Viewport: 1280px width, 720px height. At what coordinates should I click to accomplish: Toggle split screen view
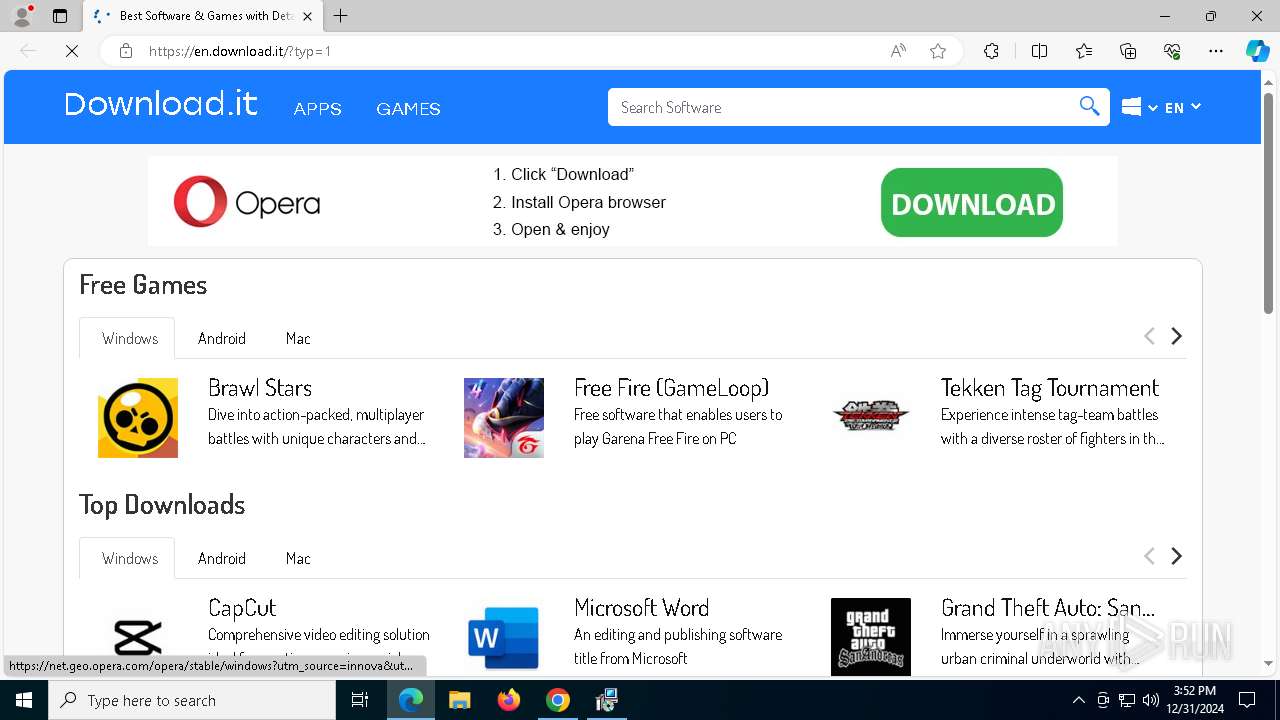tap(1039, 51)
